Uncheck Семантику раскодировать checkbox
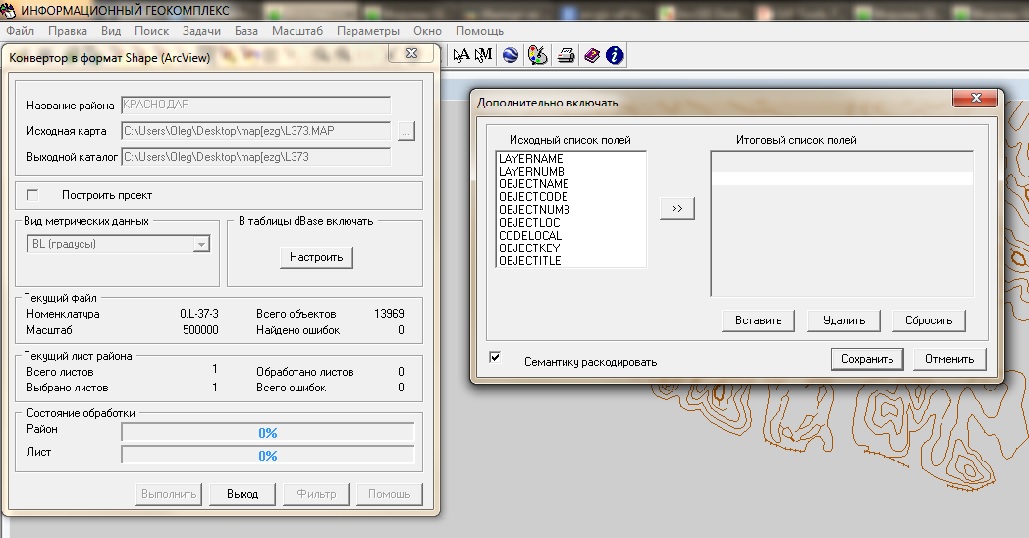The height and width of the screenshot is (538, 1029). pyautogui.click(x=495, y=358)
